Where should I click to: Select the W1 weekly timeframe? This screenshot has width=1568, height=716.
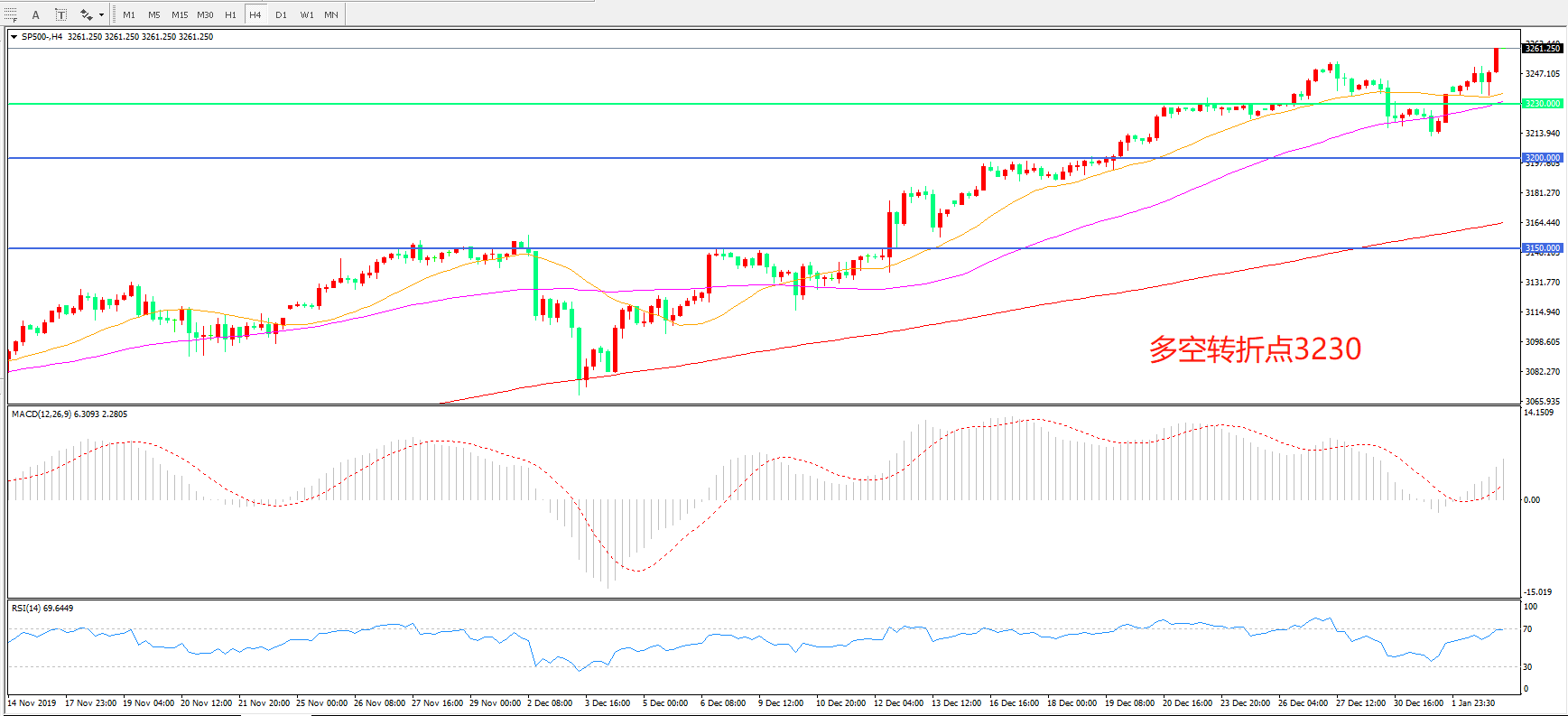307,14
